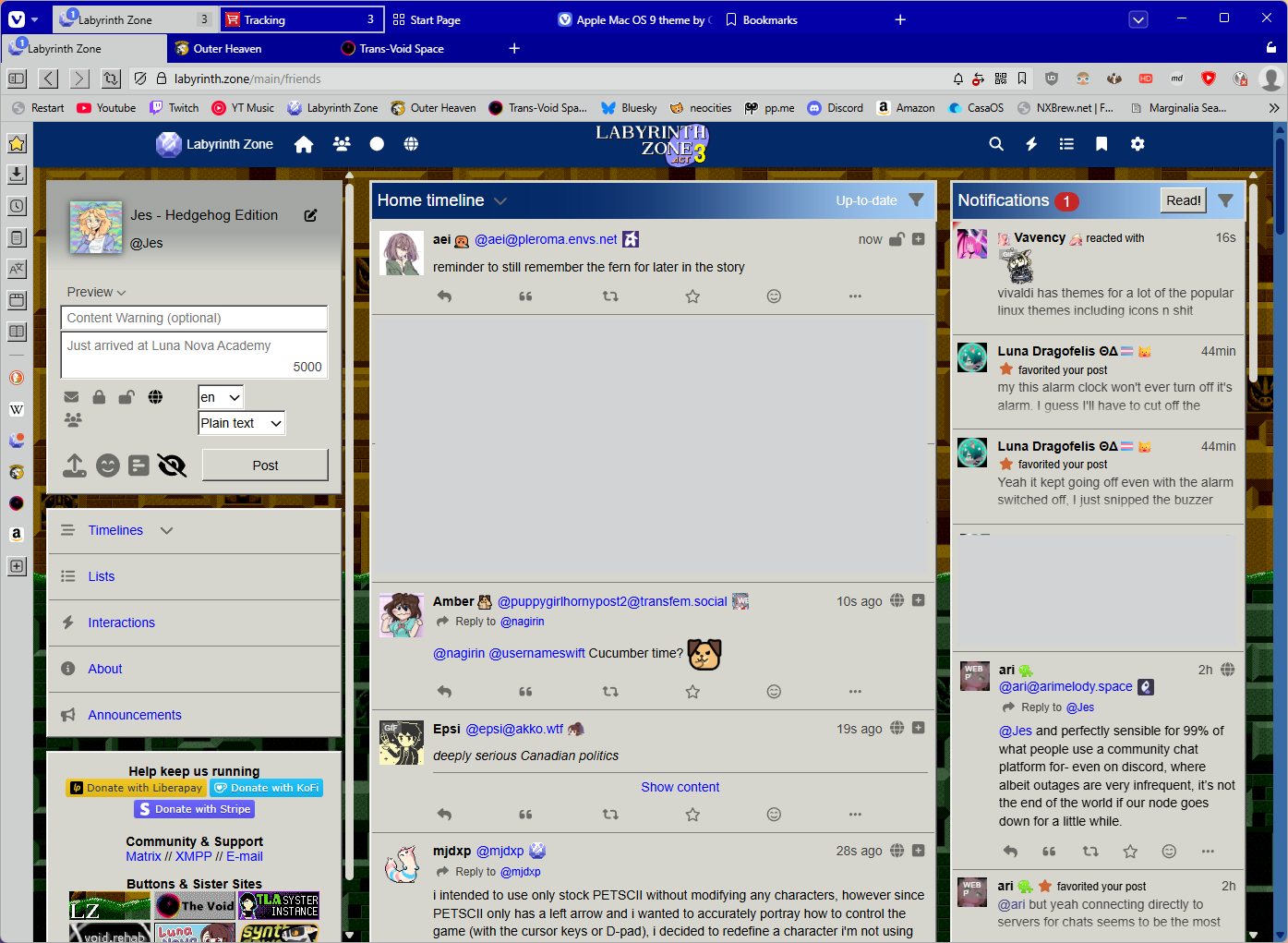Set post visibility to public globe scope
The height and width of the screenshot is (943, 1288).
click(155, 396)
